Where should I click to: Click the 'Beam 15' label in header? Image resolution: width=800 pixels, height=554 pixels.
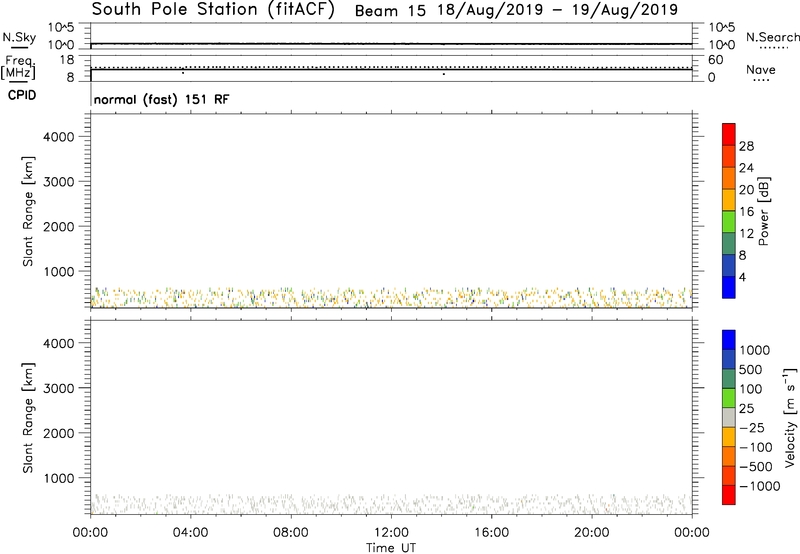click(390, 10)
